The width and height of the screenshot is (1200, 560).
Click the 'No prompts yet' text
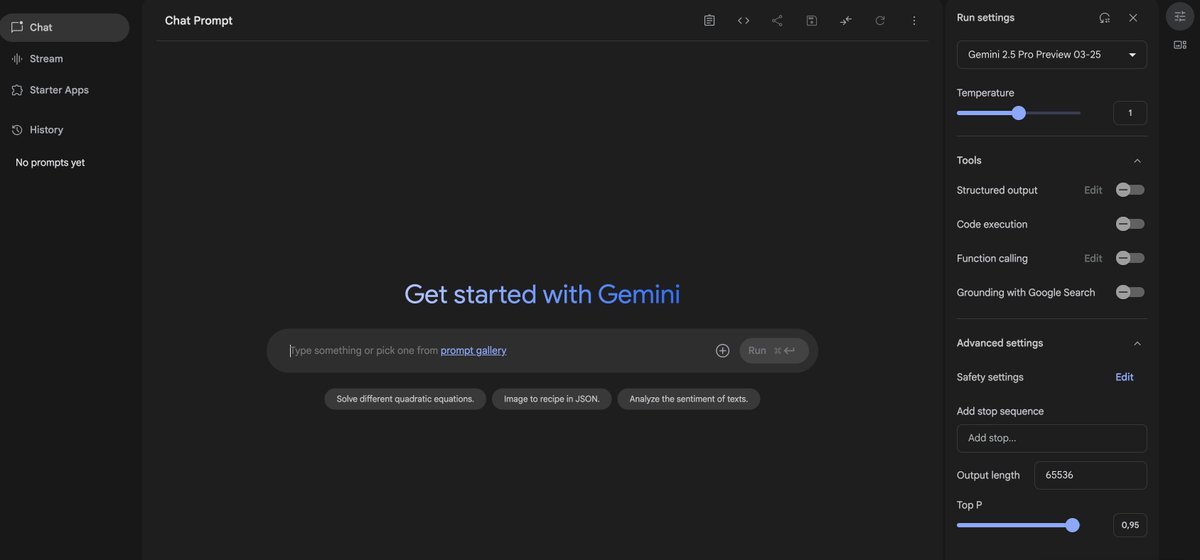(x=50, y=162)
